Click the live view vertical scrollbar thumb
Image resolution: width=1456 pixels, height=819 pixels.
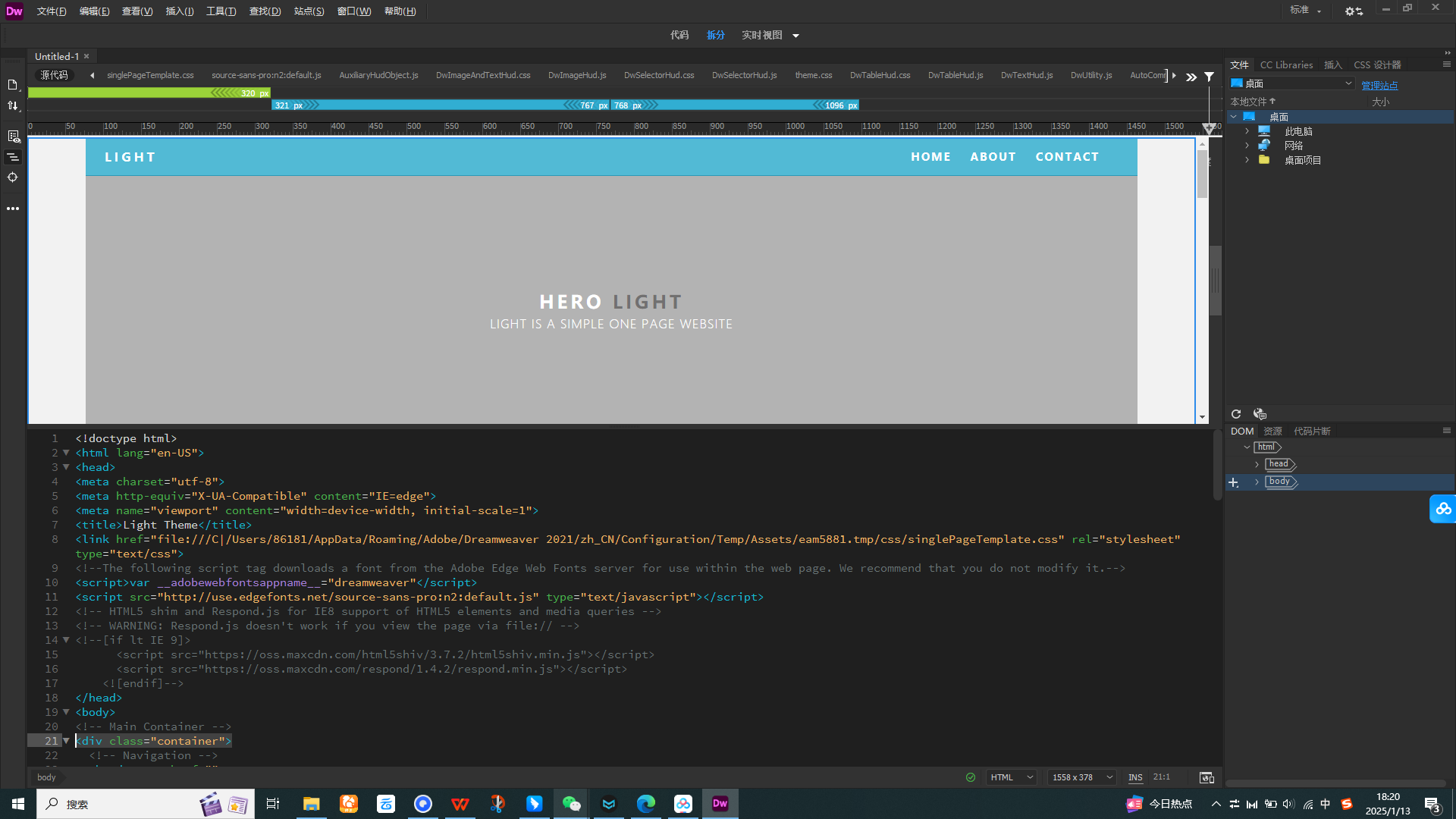[1202, 174]
